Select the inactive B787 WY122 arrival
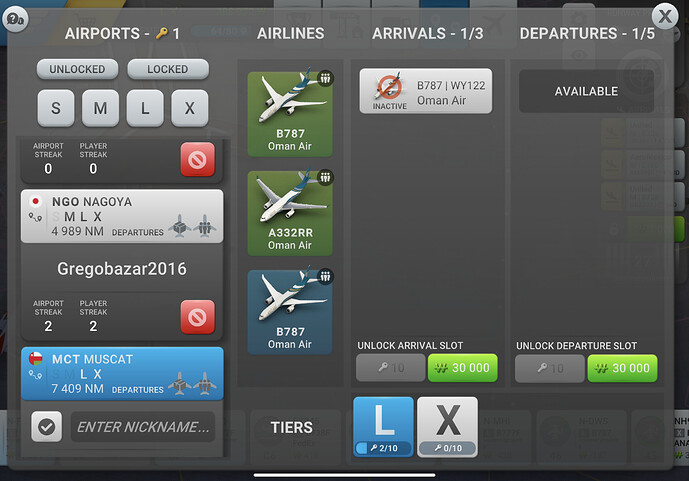The image size is (689, 481). click(426, 91)
